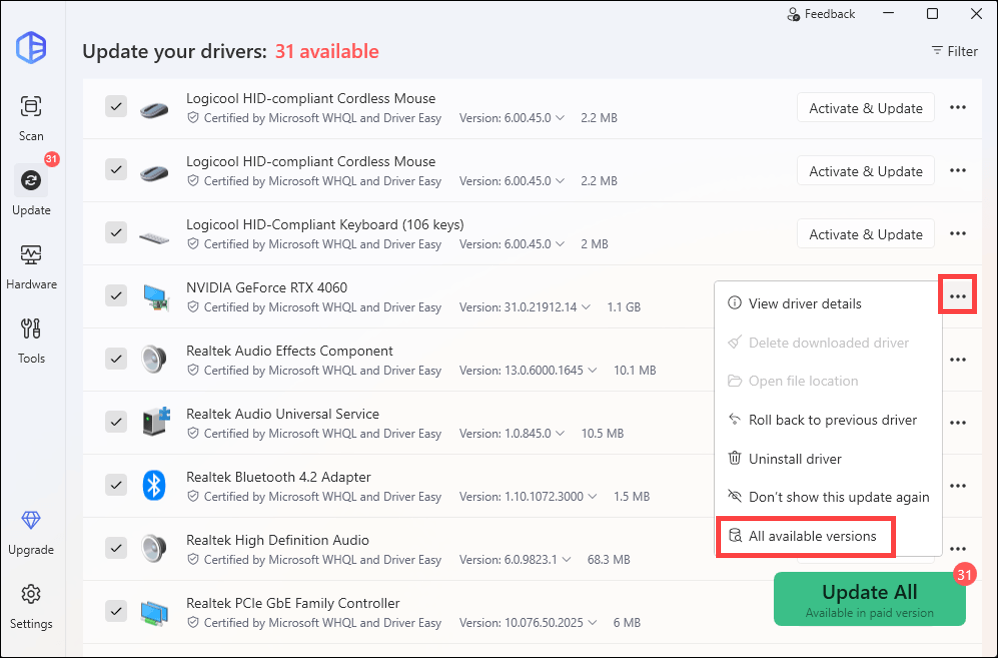The width and height of the screenshot is (998, 658).
Task: Uncheck the Realtek PCIe GbE Family Controller checkbox
Action: (x=116, y=611)
